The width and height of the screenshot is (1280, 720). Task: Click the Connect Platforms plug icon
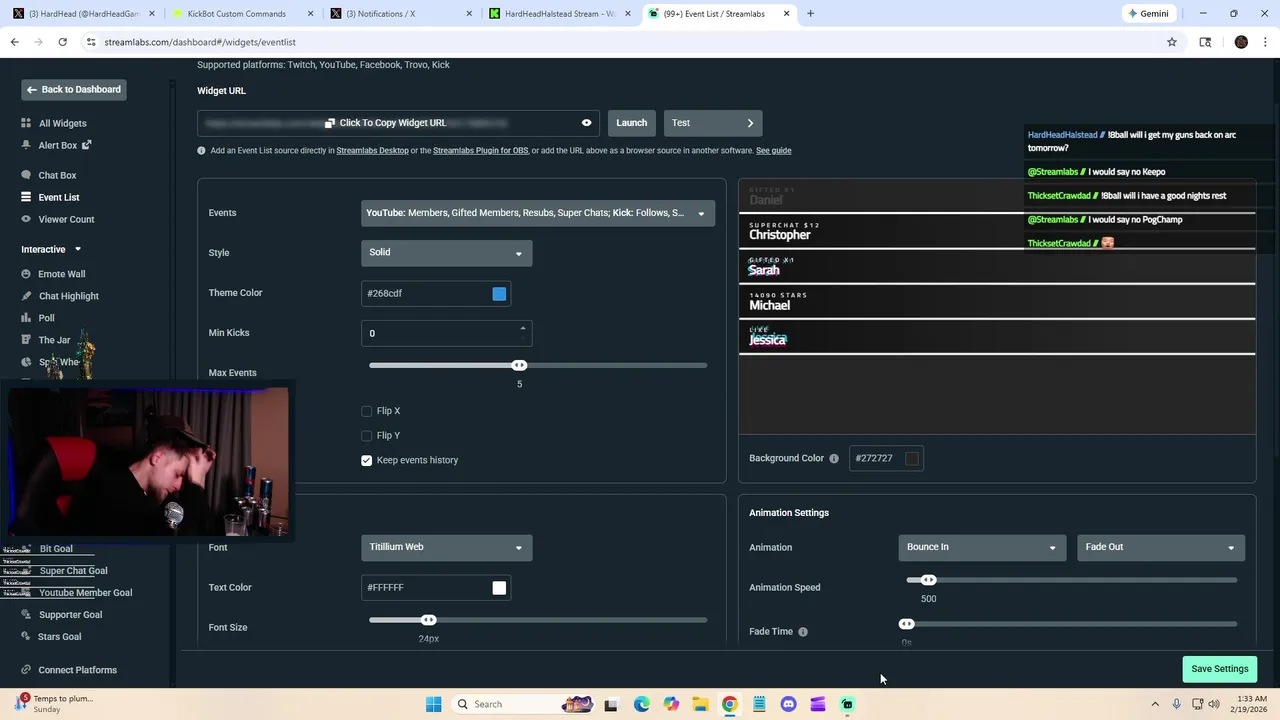(x=26, y=670)
